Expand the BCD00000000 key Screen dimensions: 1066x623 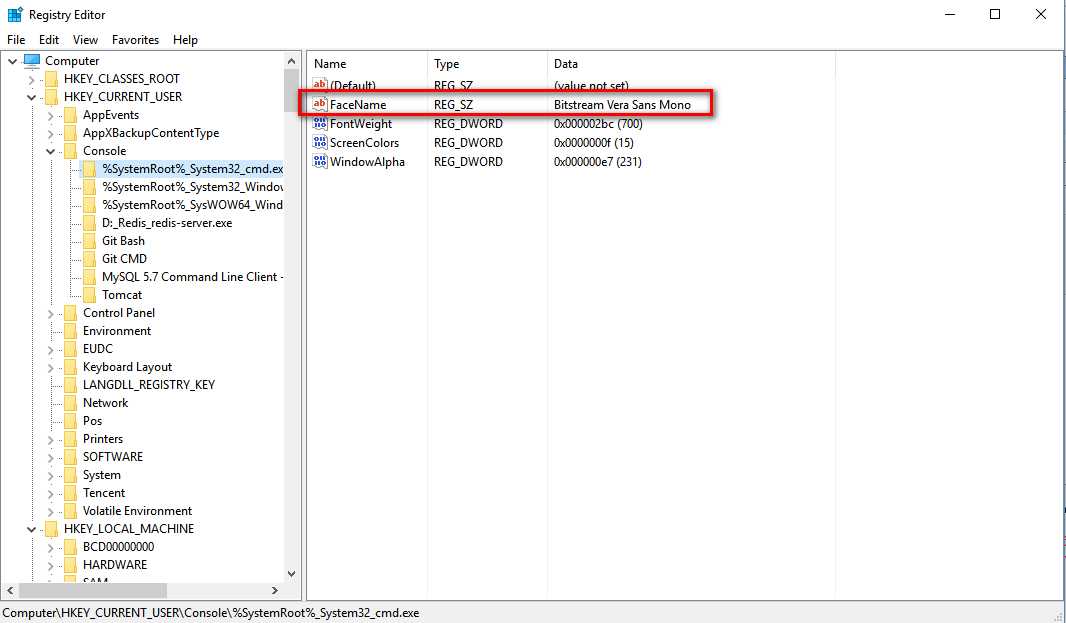point(50,547)
